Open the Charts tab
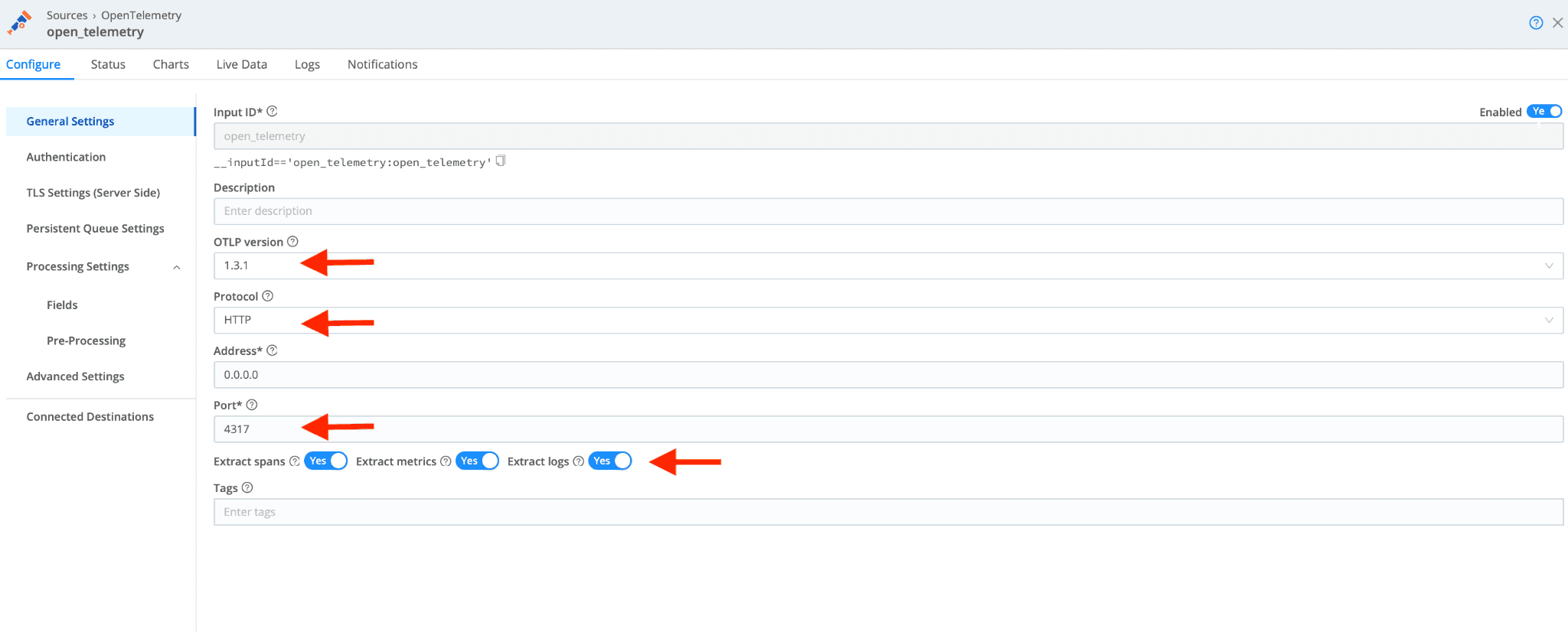1568x632 pixels. pyautogui.click(x=171, y=64)
